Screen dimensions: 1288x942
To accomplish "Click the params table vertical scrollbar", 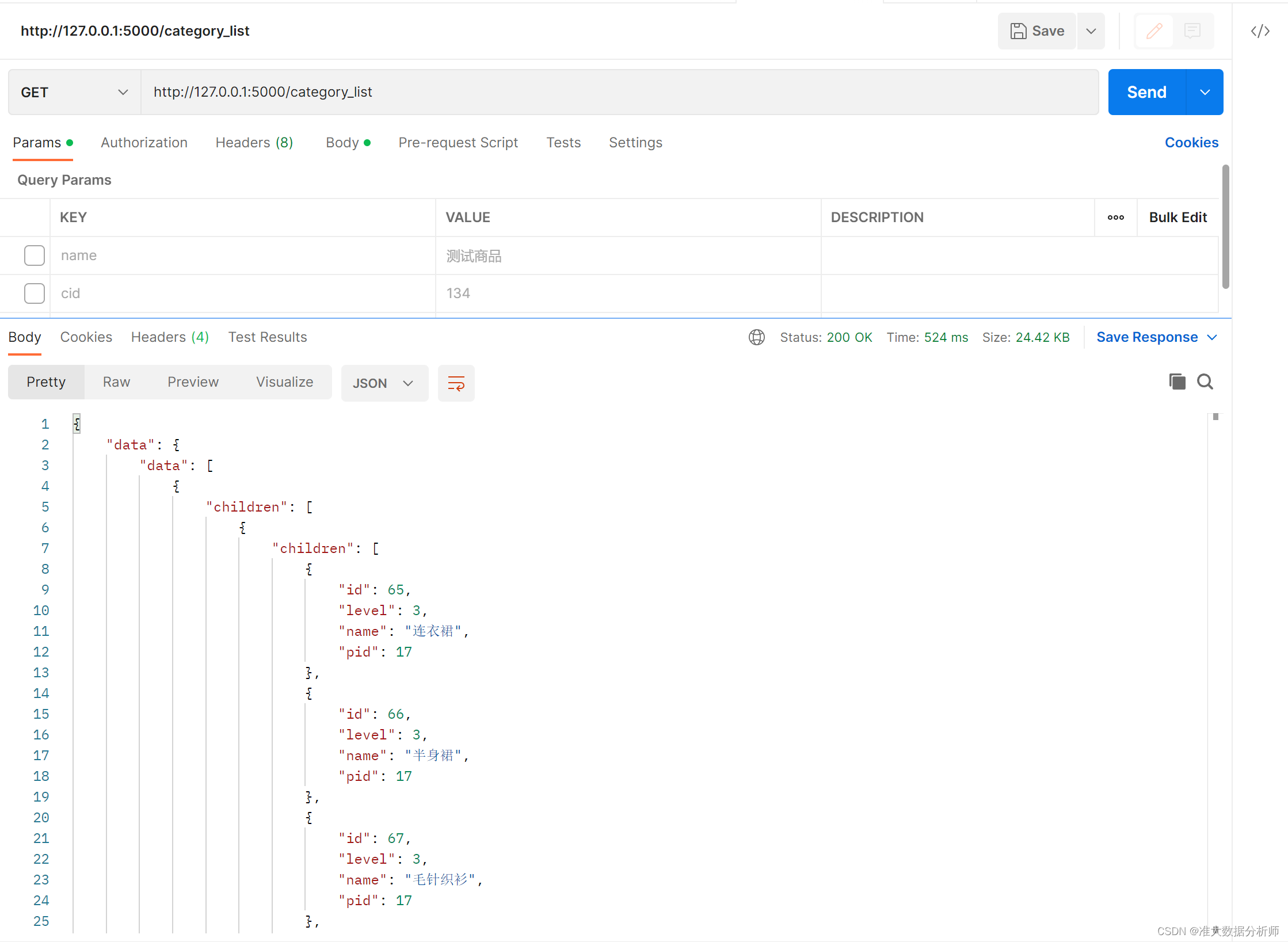I will pyautogui.click(x=1225, y=227).
